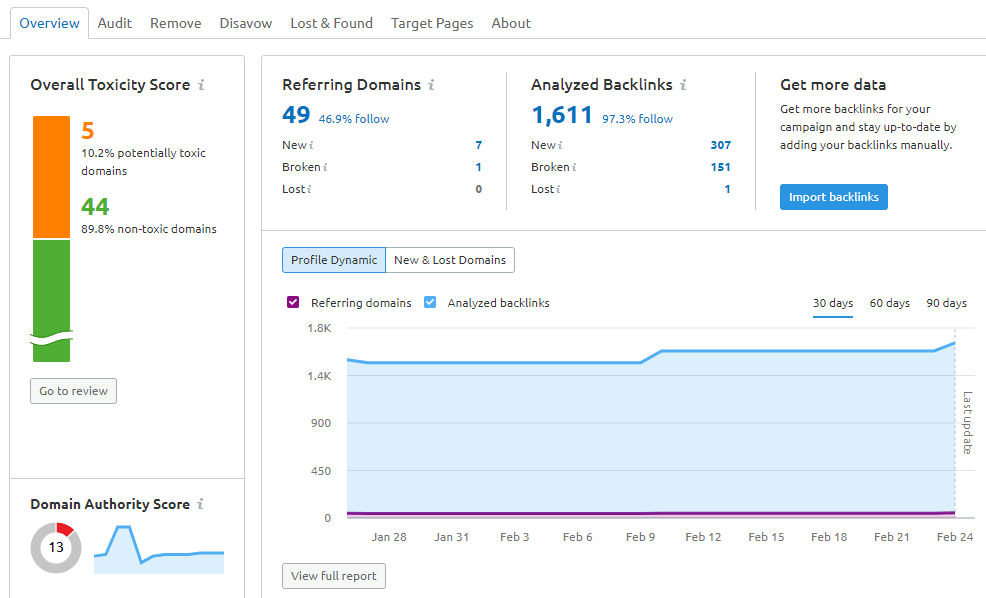Open info icon beside Referring Domains heading

point(431,84)
